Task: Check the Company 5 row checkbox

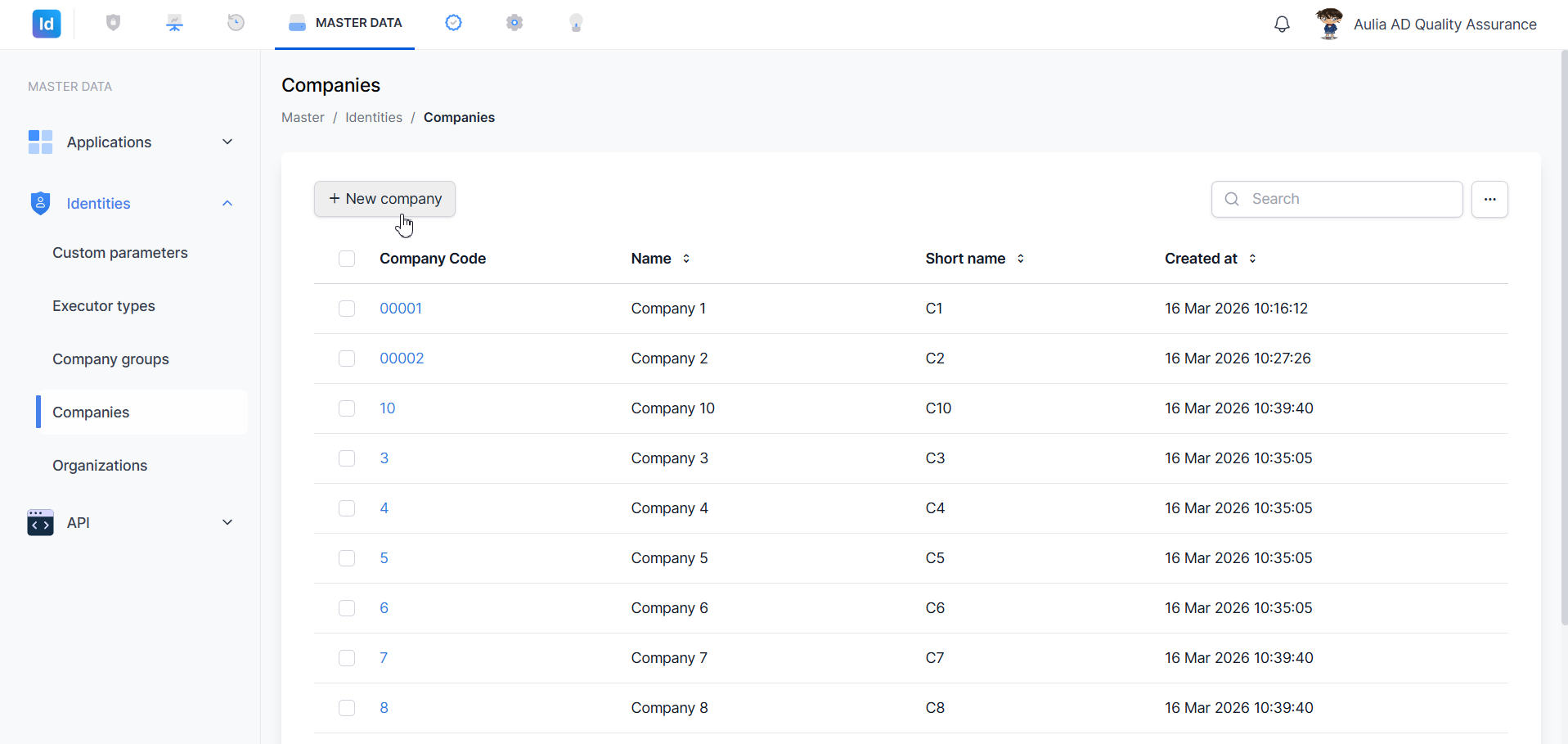Action: click(x=347, y=558)
